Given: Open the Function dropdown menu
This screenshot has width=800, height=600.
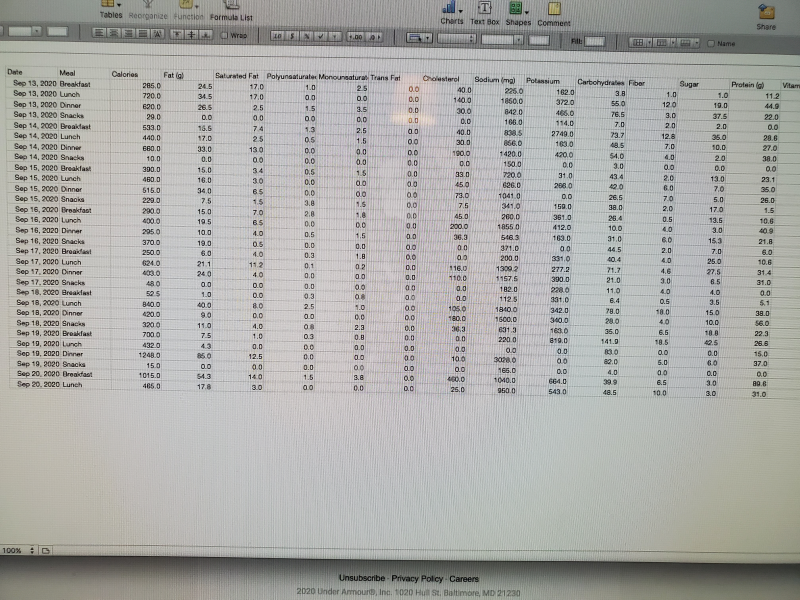Looking at the screenshot, I should click(x=189, y=12).
